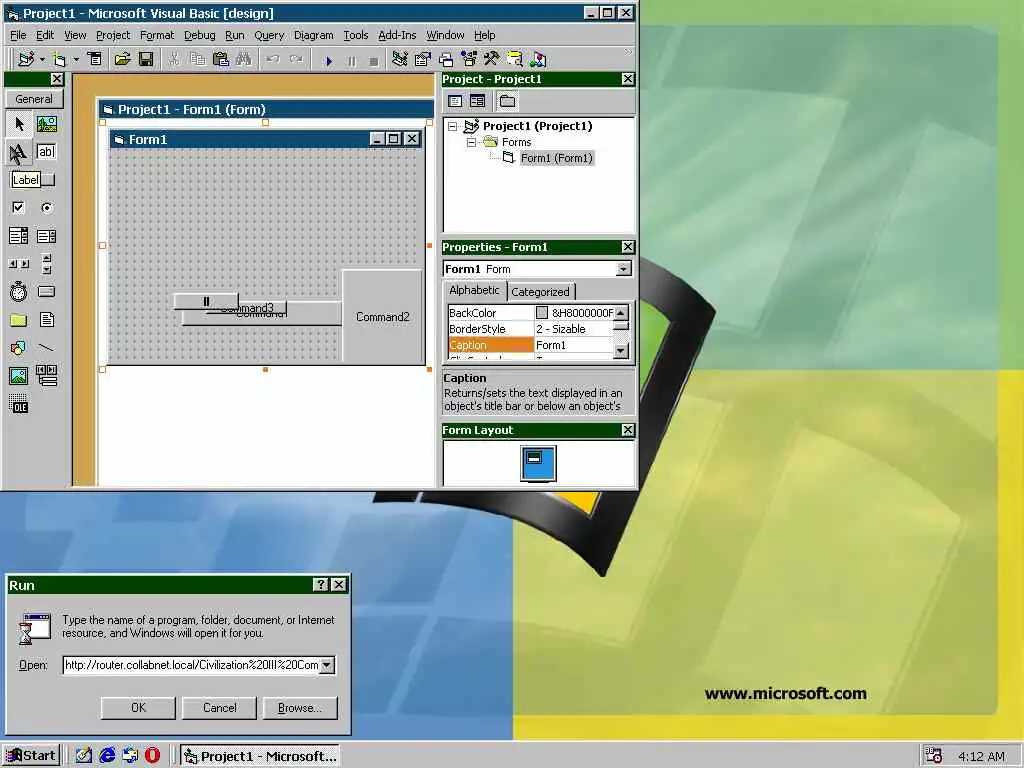Click the General toolbox tab

point(34,99)
